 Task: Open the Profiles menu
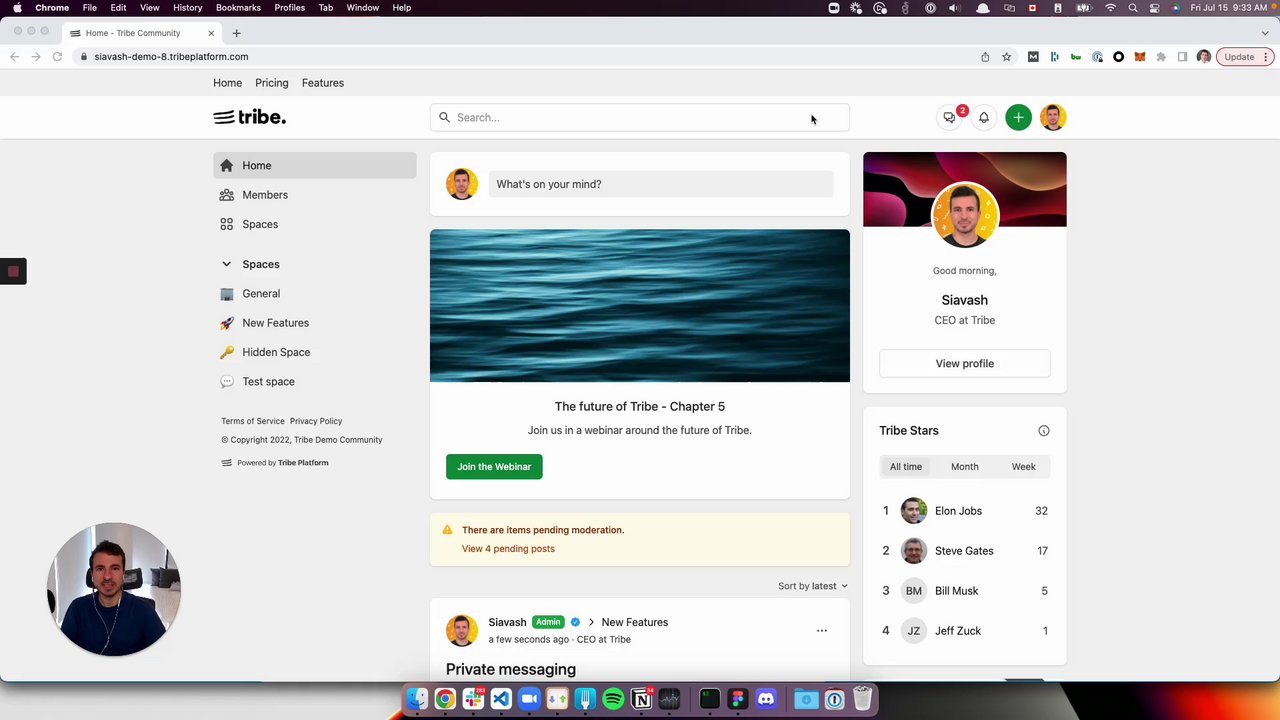click(x=290, y=8)
